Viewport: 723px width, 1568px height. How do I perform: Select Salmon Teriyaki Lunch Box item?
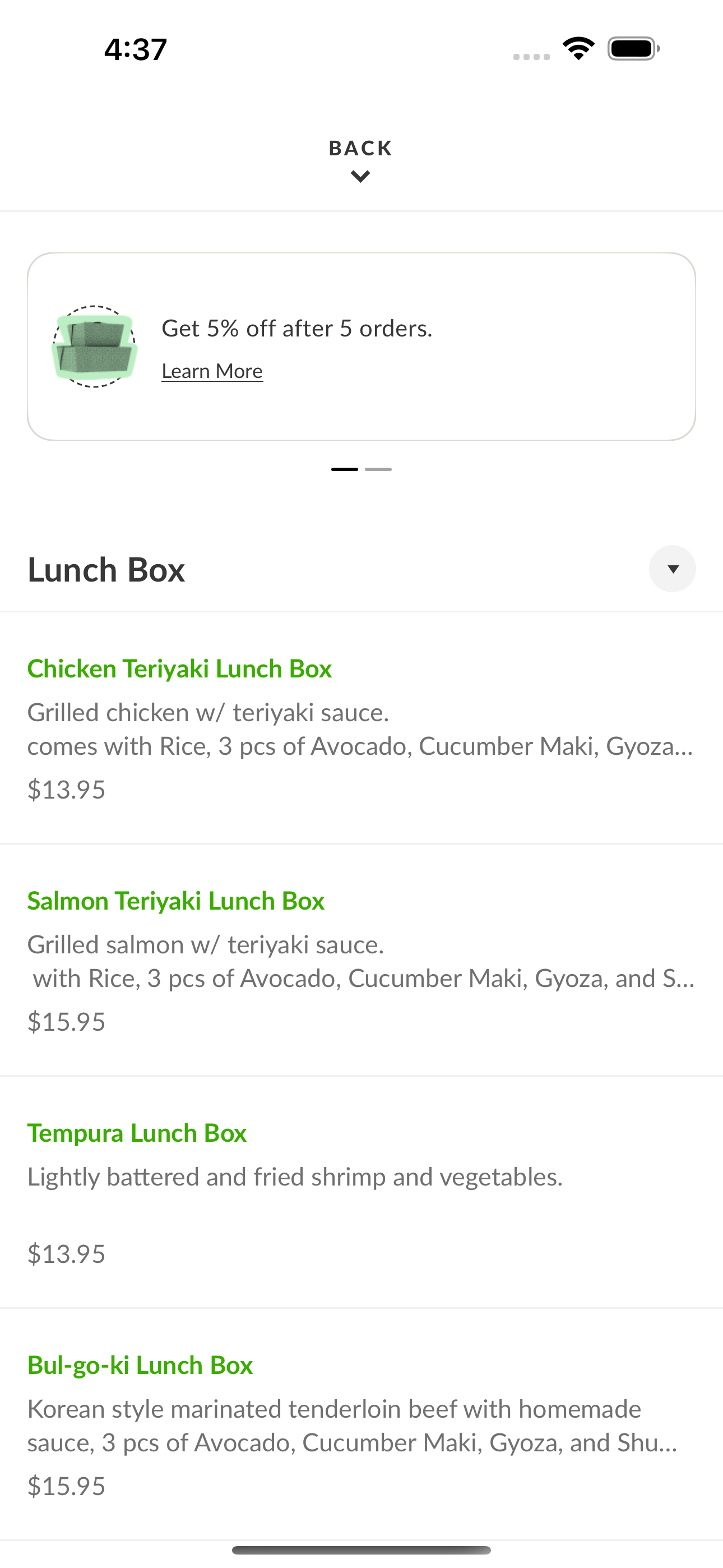point(361,960)
